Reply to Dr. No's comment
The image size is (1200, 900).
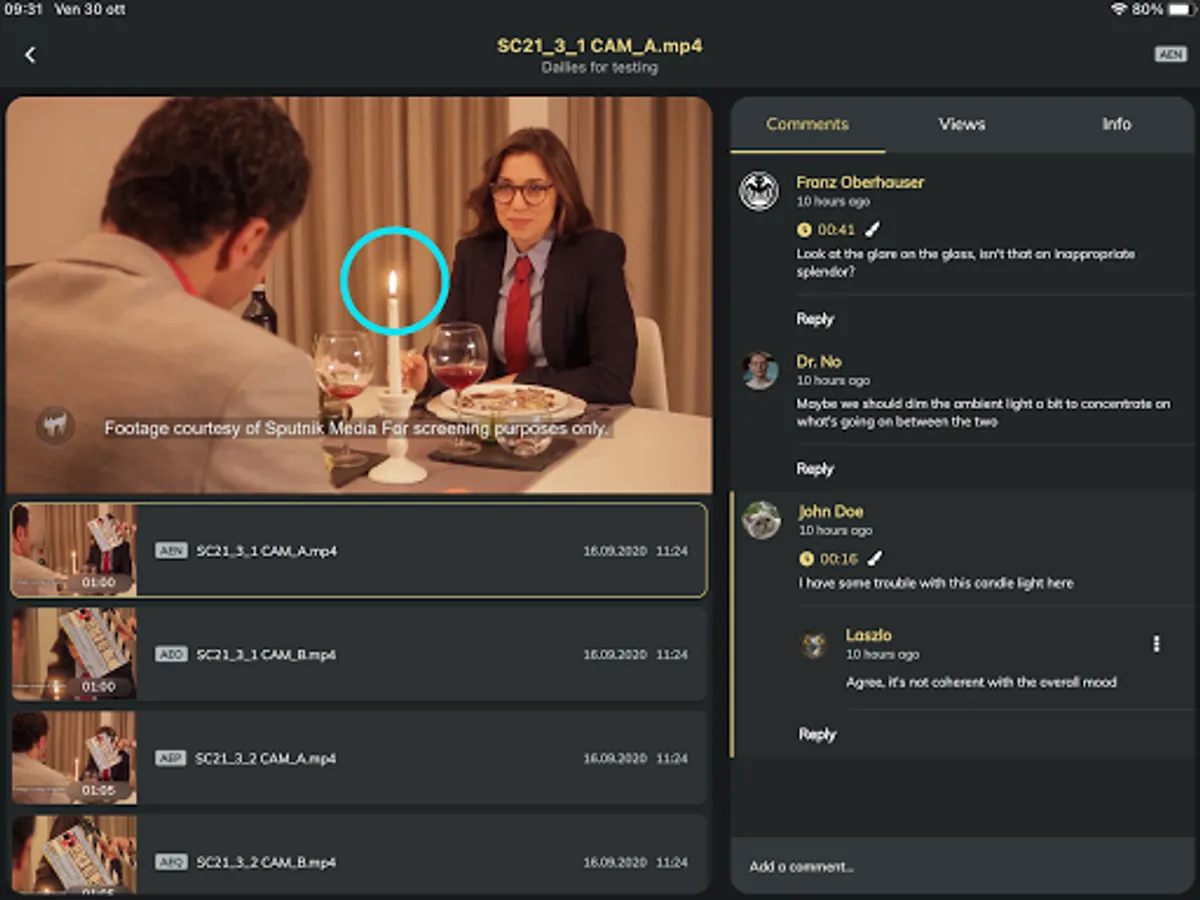[x=815, y=469]
